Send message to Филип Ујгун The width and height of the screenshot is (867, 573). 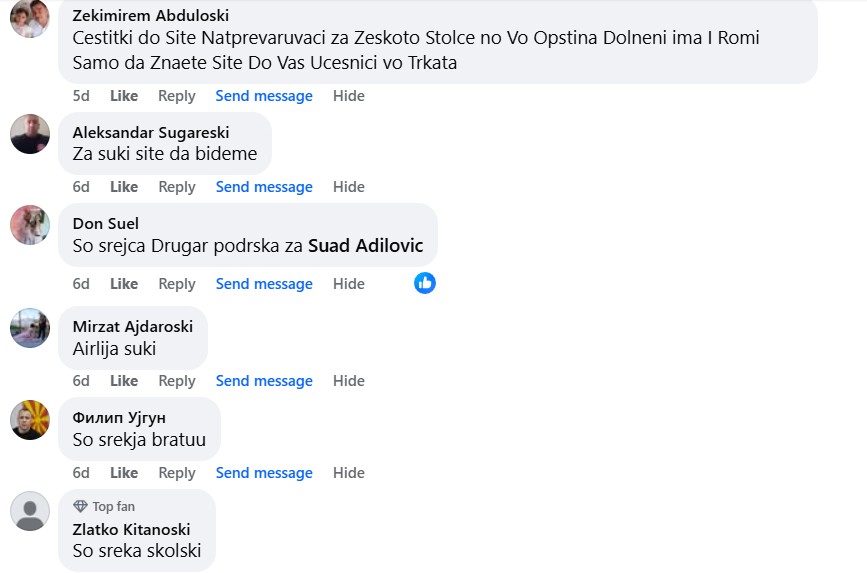click(x=264, y=473)
